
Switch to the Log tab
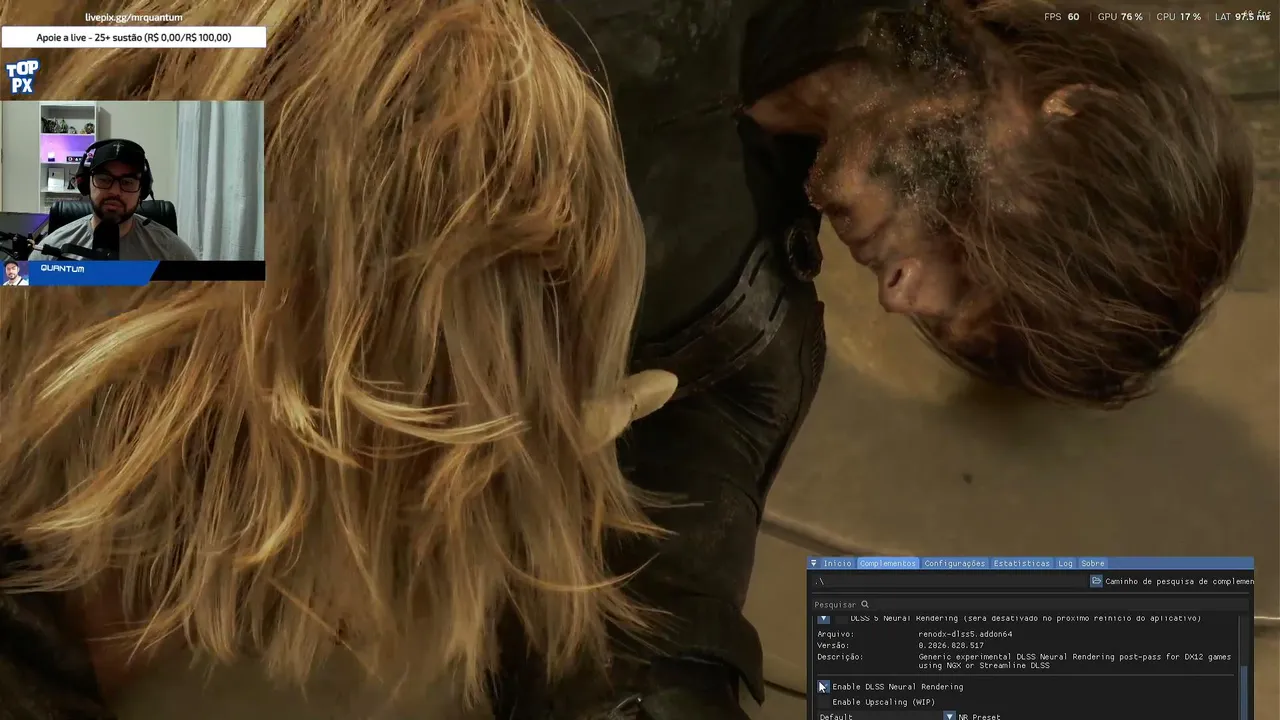point(1065,563)
